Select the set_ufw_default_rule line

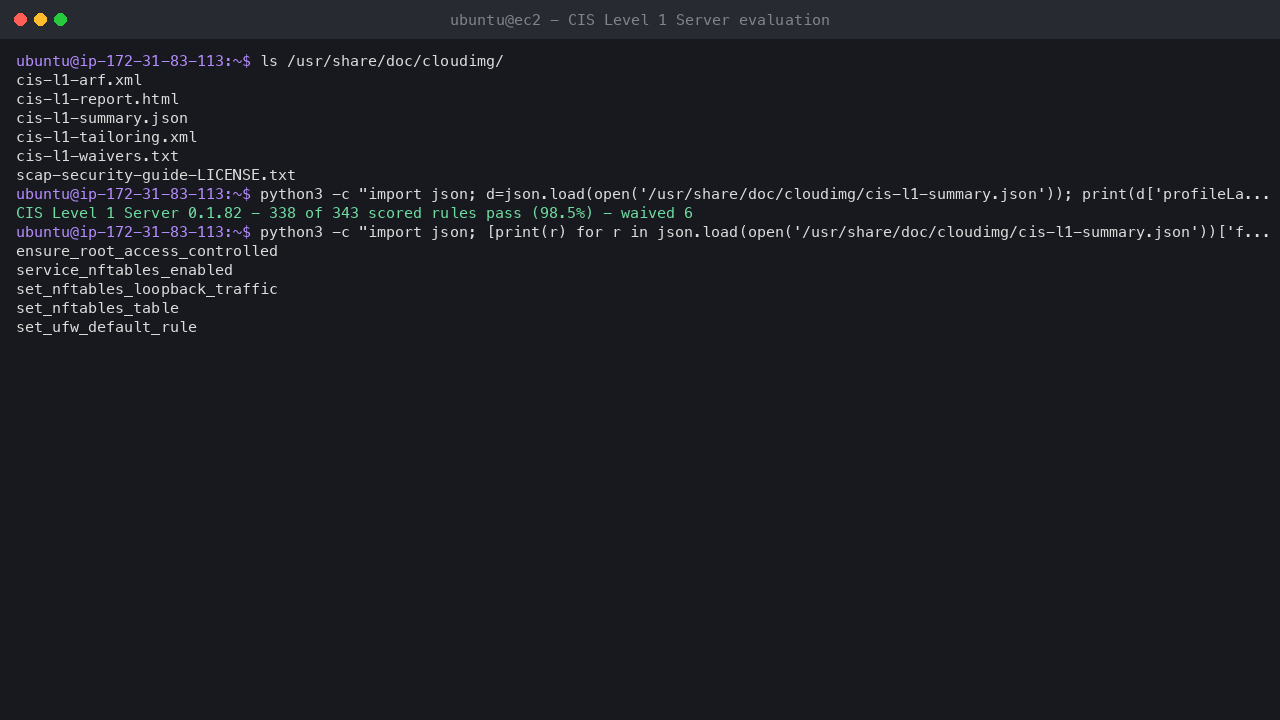click(107, 327)
